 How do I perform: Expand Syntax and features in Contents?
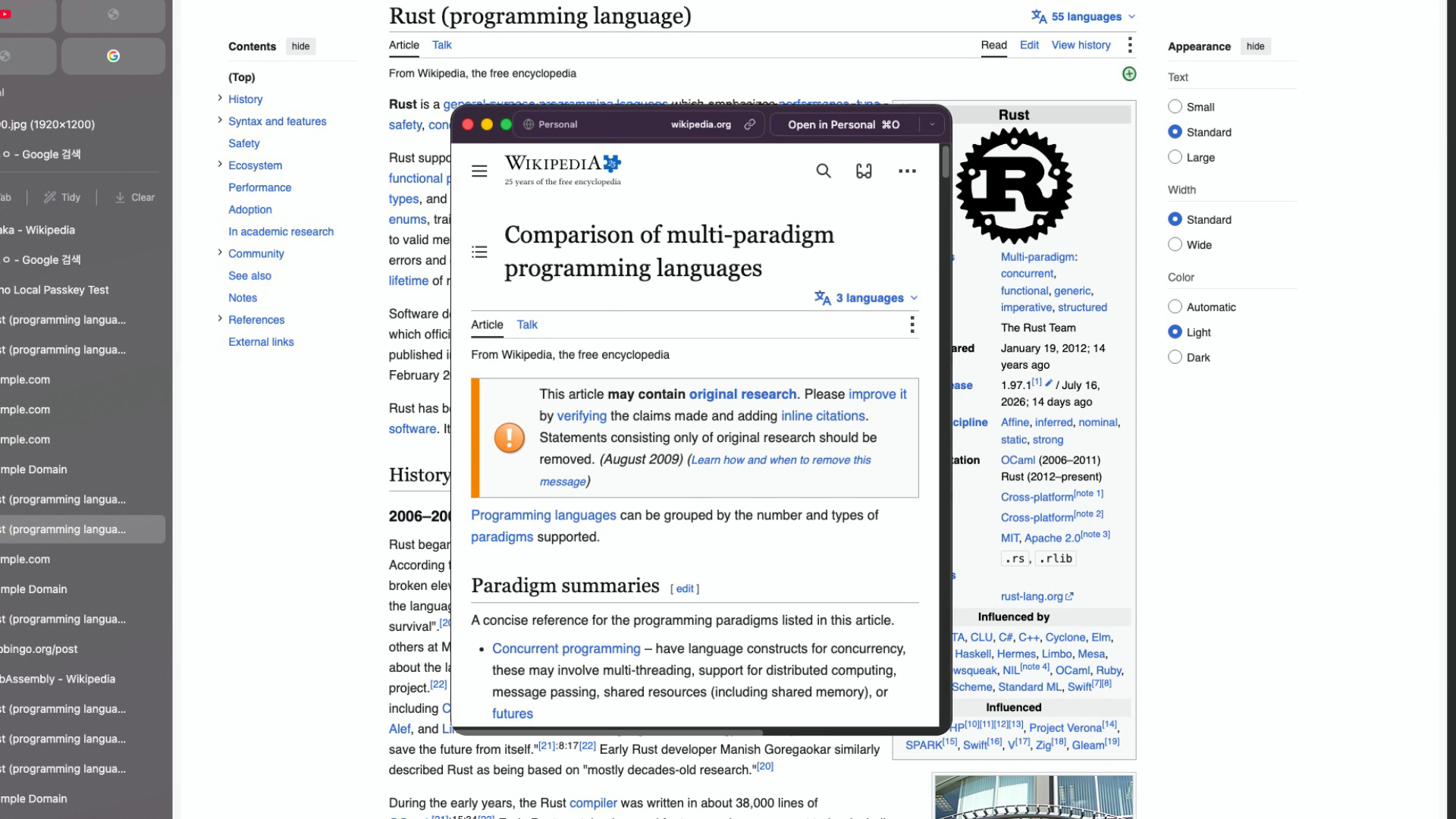[x=220, y=120]
